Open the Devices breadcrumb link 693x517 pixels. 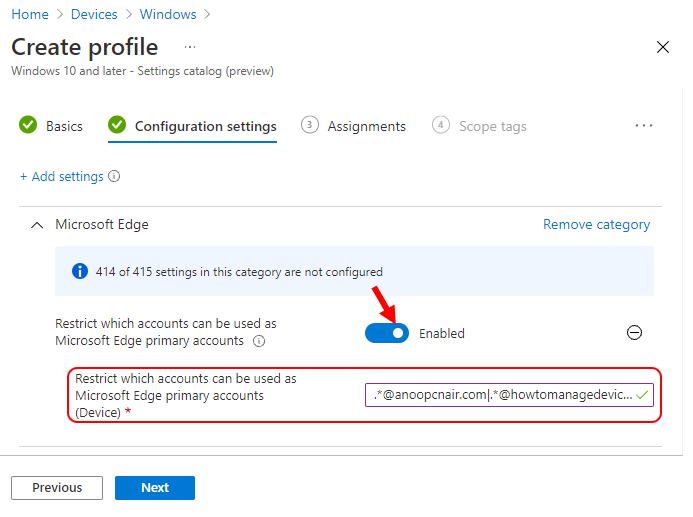(94, 14)
